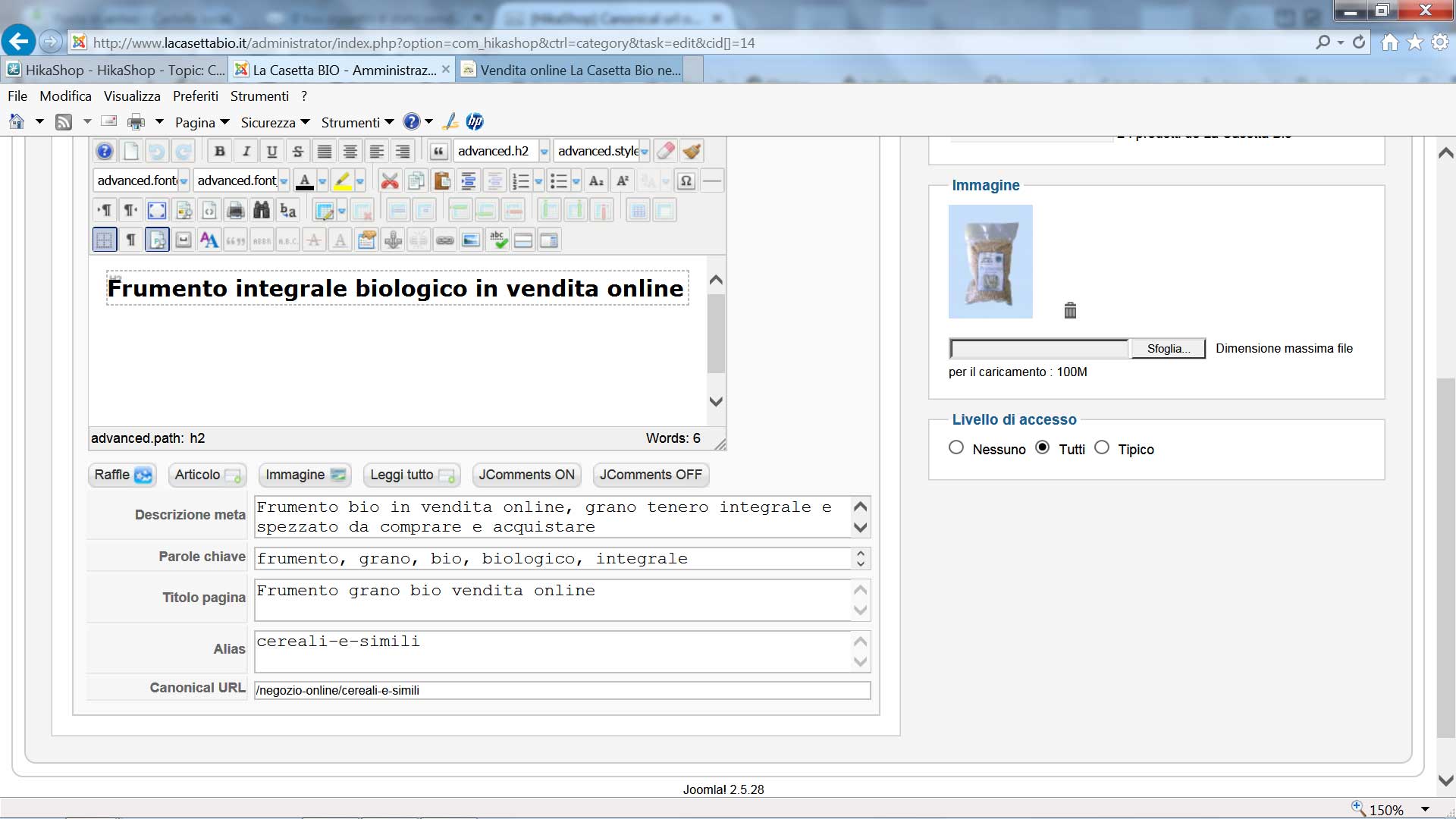
Task: Click the spellcheck abc icon
Action: [x=497, y=240]
